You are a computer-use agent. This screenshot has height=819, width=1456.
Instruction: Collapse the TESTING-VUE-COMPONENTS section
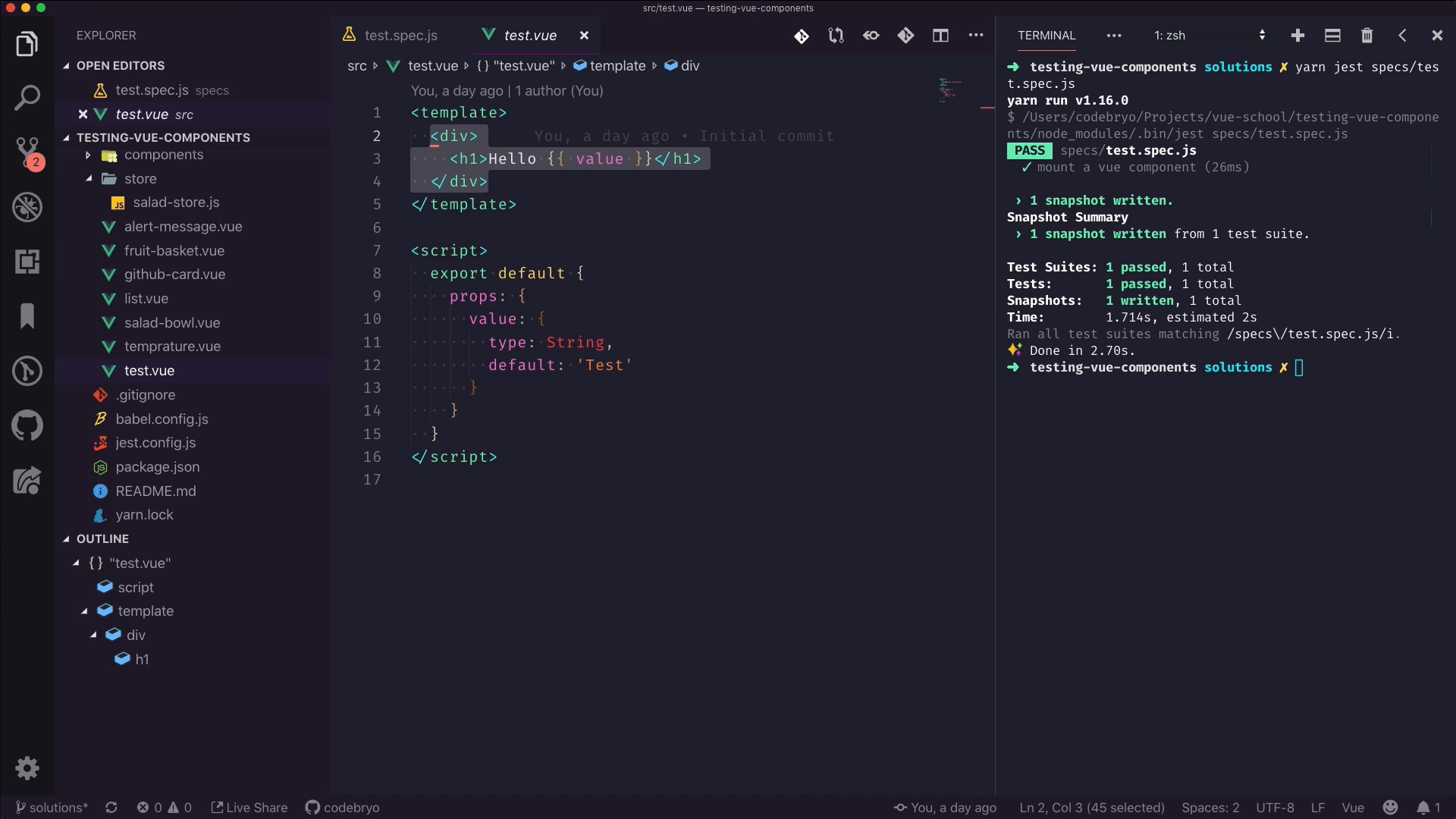[162, 137]
